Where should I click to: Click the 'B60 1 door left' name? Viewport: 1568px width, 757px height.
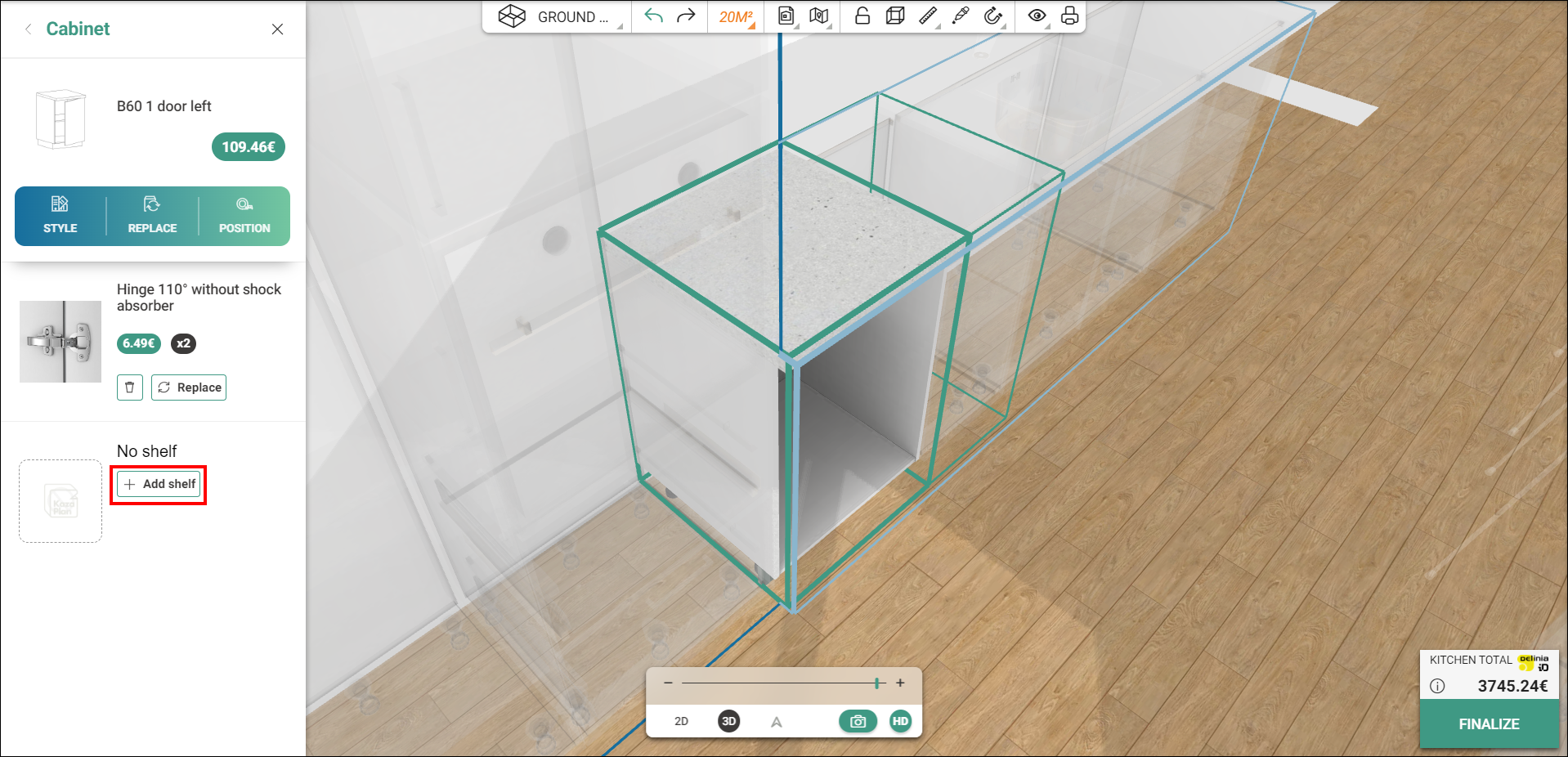pyautogui.click(x=164, y=106)
